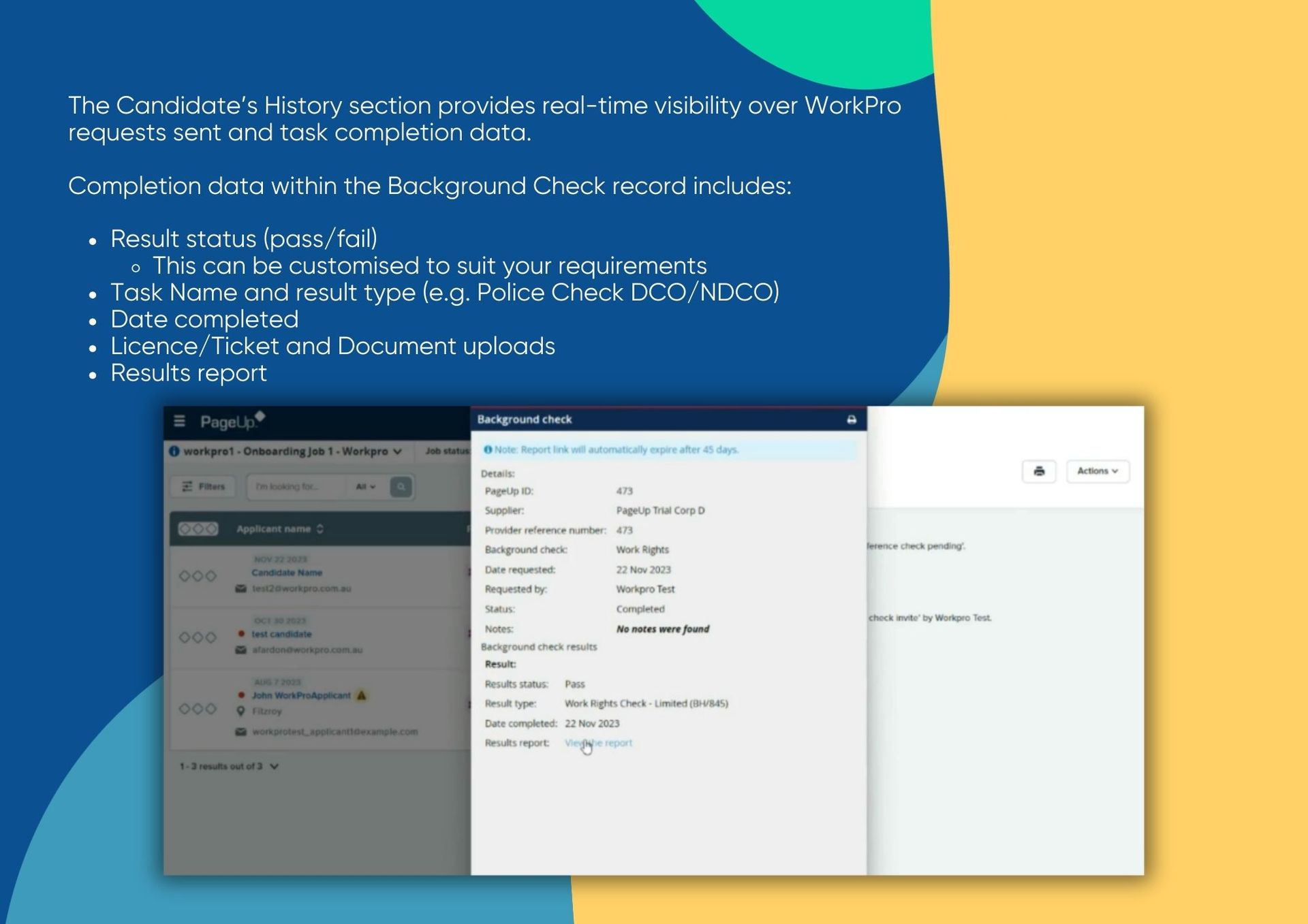
Task: Expand the 1-3 results out of 3 selector
Action: click(x=274, y=767)
